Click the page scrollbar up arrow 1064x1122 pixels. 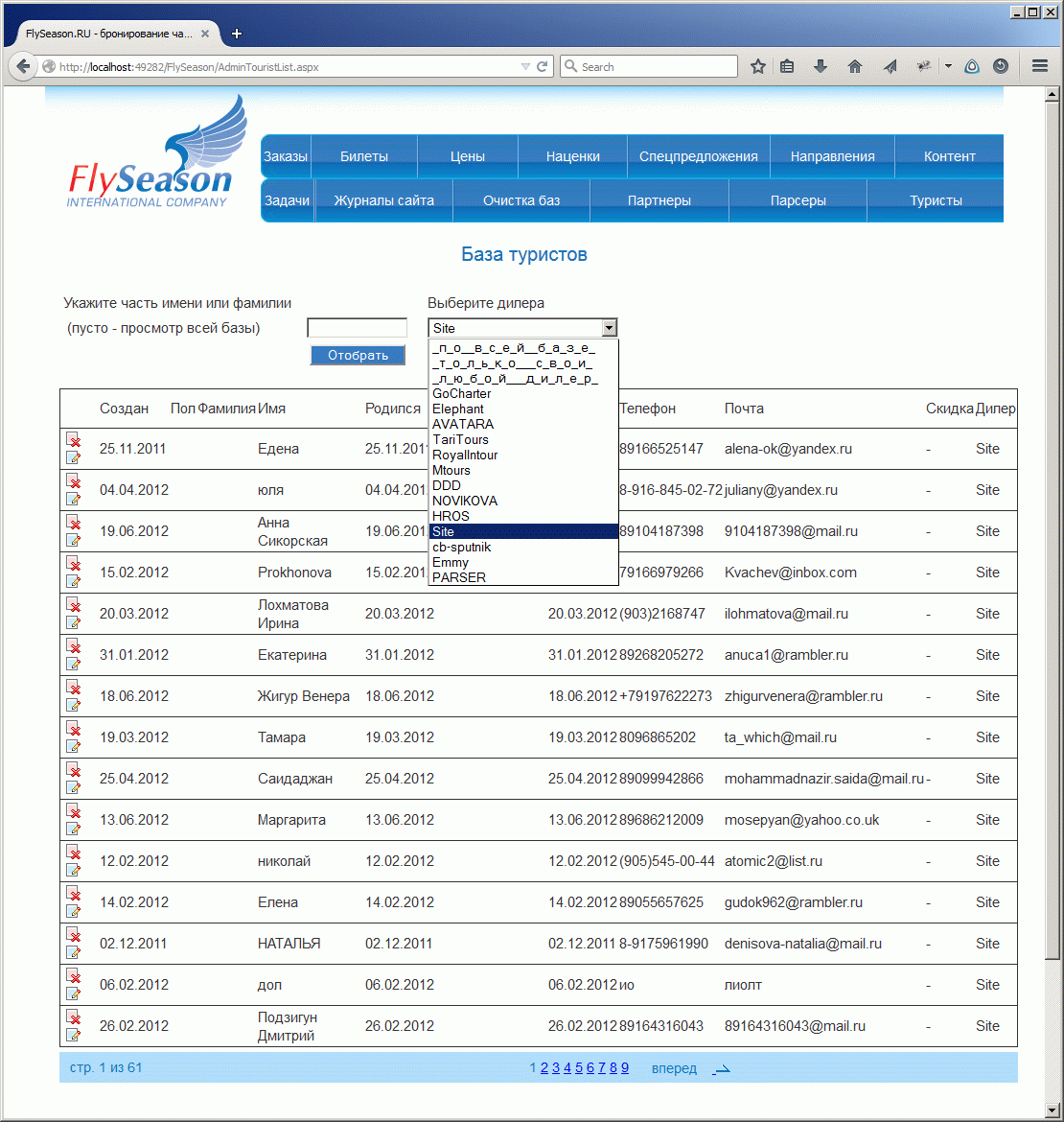click(1052, 94)
